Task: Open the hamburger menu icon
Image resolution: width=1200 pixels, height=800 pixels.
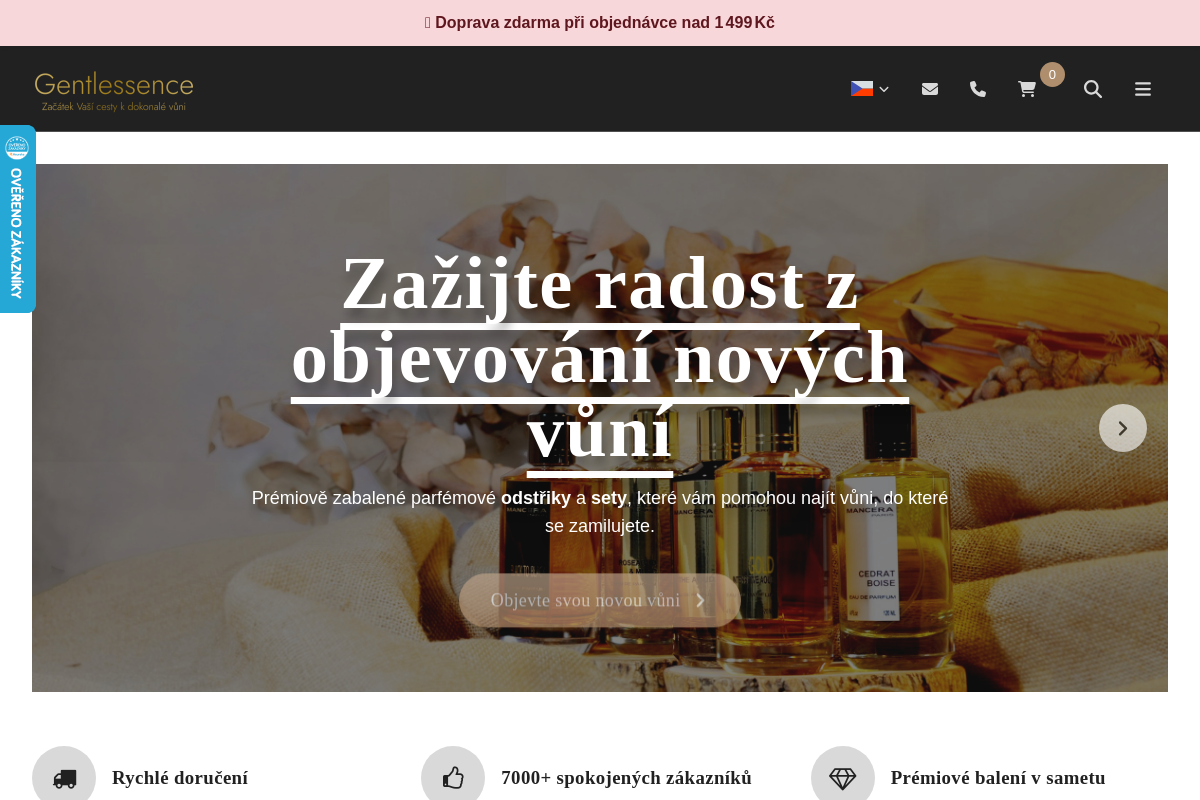Action: point(1143,89)
